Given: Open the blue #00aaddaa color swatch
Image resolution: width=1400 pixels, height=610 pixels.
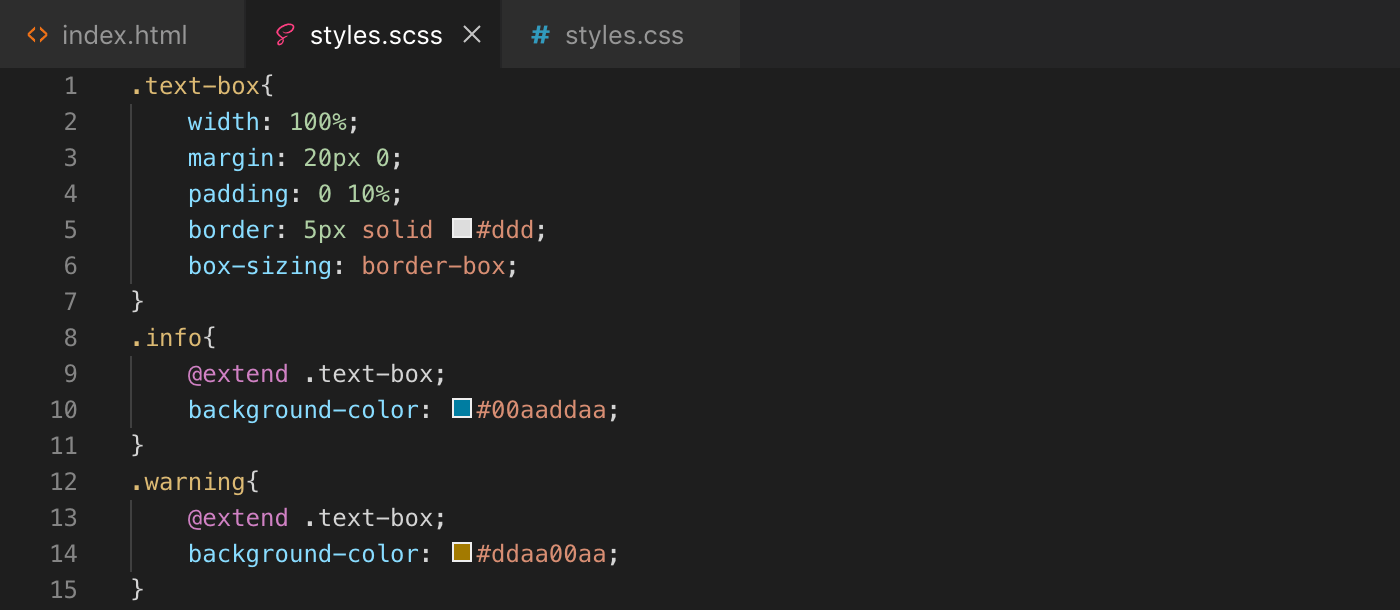Looking at the screenshot, I should 460,407.
